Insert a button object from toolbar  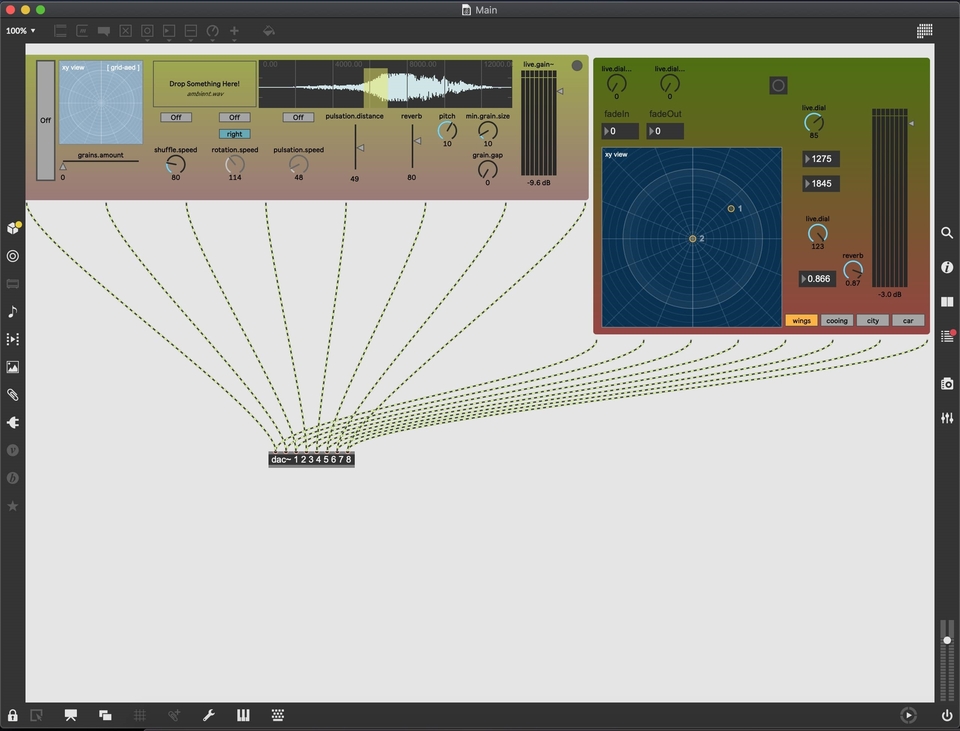147,31
